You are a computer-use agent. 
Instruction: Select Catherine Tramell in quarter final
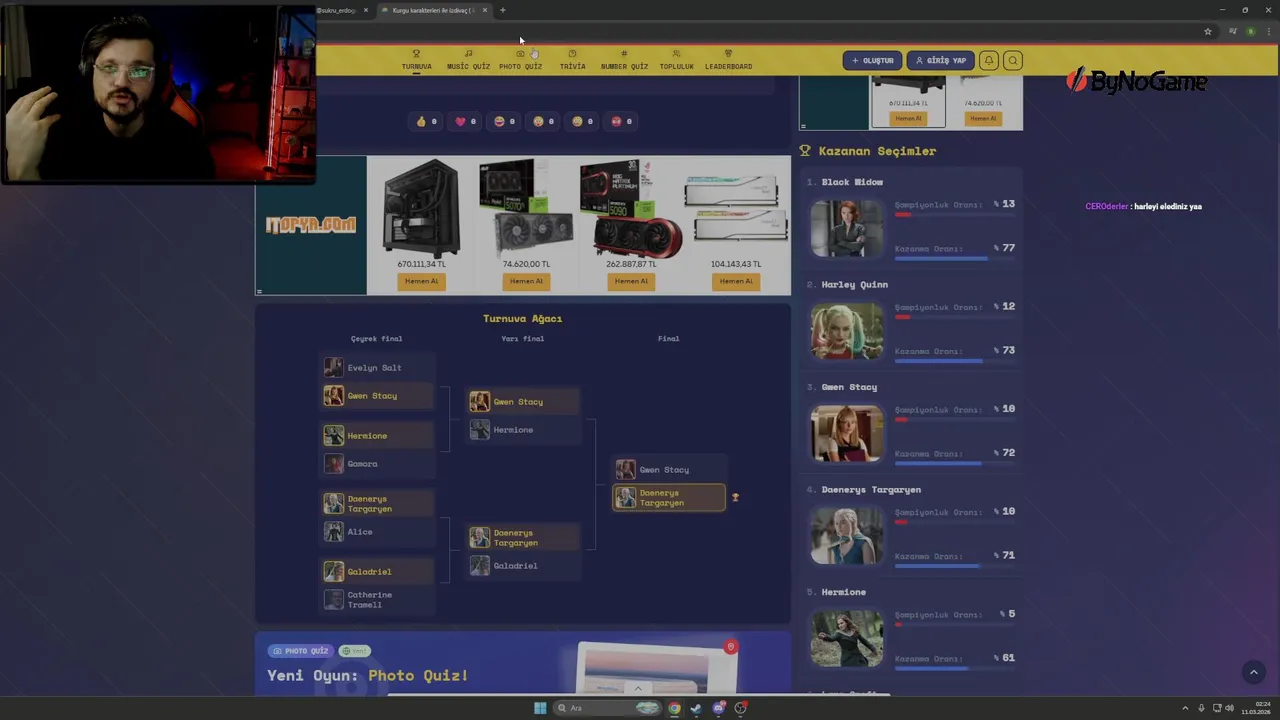click(x=378, y=600)
